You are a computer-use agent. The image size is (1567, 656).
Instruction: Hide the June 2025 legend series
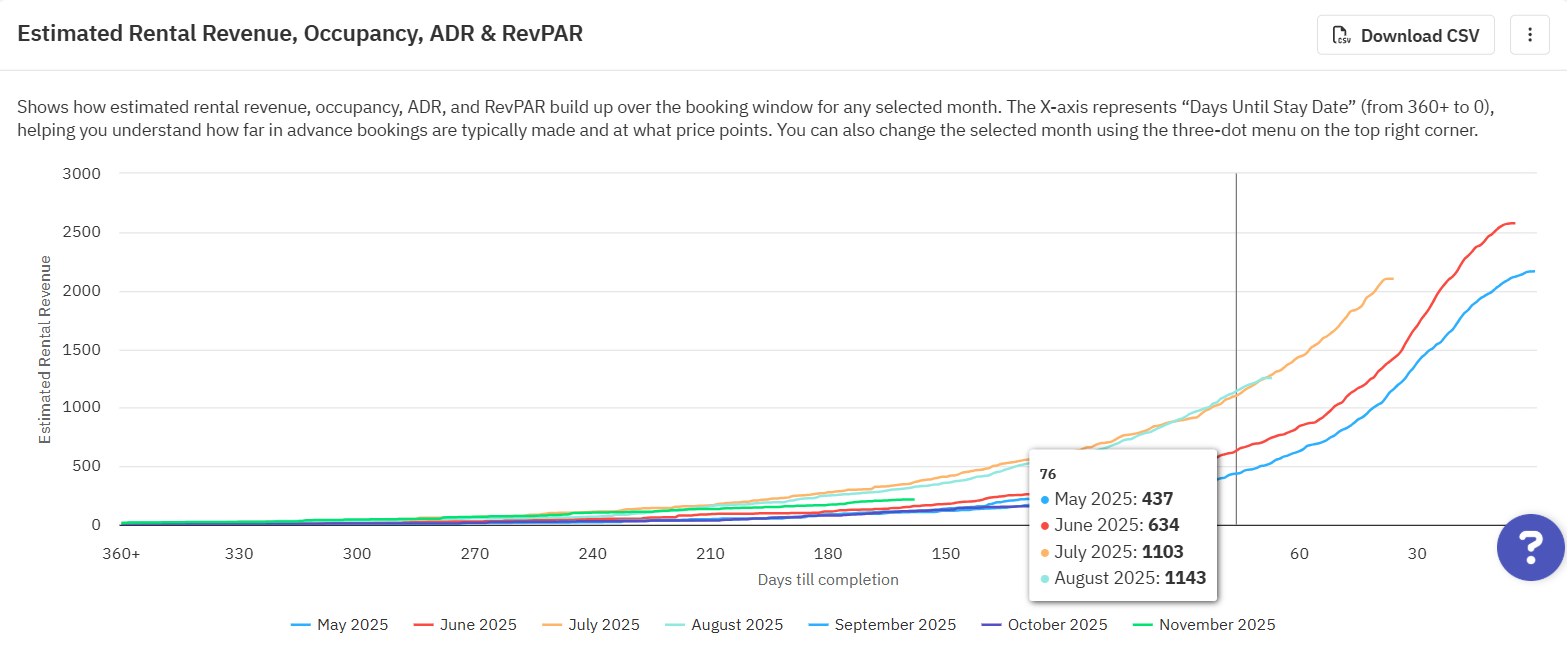[465, 625]
